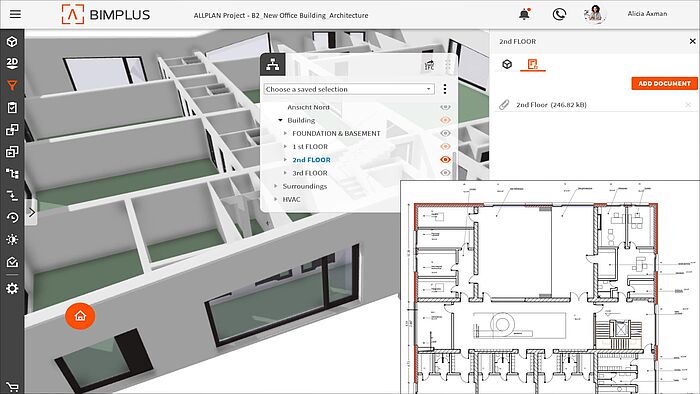The image size is (700, 394).
Task: Click the notifications bell icon
Action: point(525,14)
